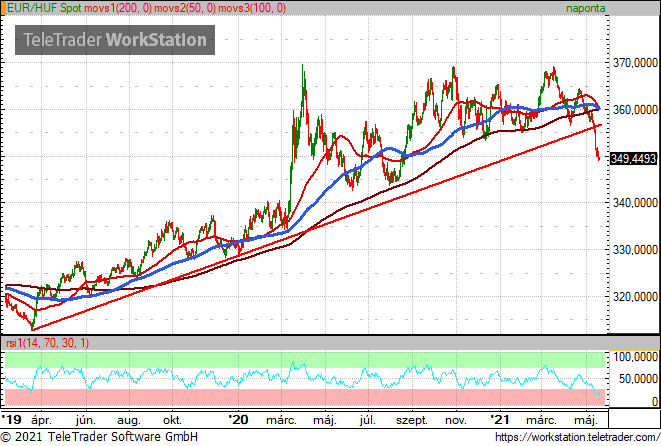Click the 370,0000 price axis label
Screen dimensions: 661x446
(635, 63)
